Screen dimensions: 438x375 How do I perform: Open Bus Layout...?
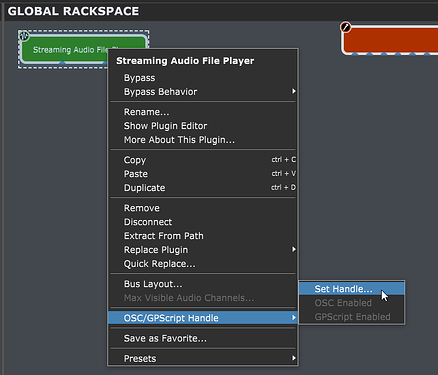point(203,284)
